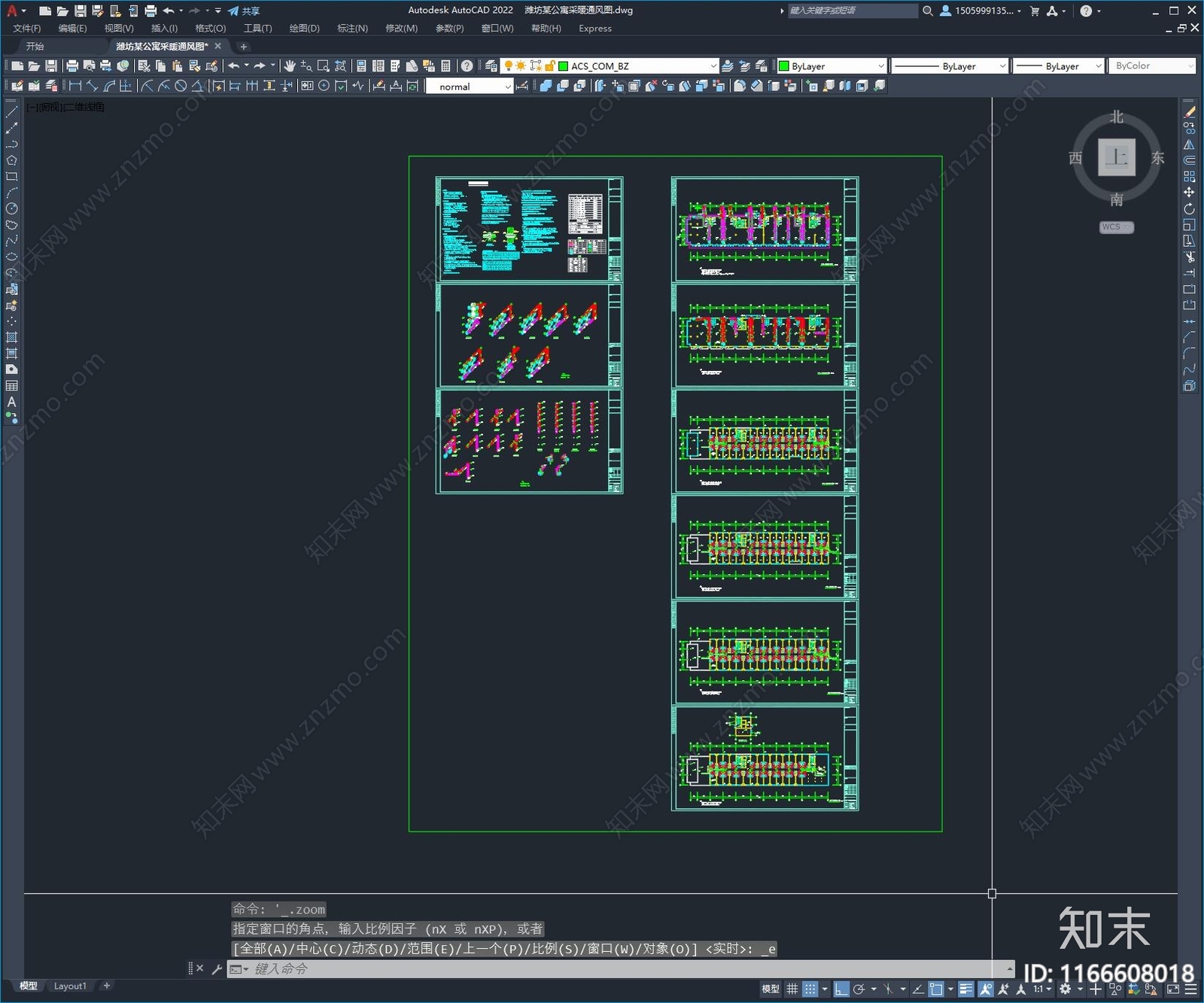This screenshot has width=1204, height=1003.
Task: Open the ByLayer color swatch selector
Action: (x=832, y=66)
